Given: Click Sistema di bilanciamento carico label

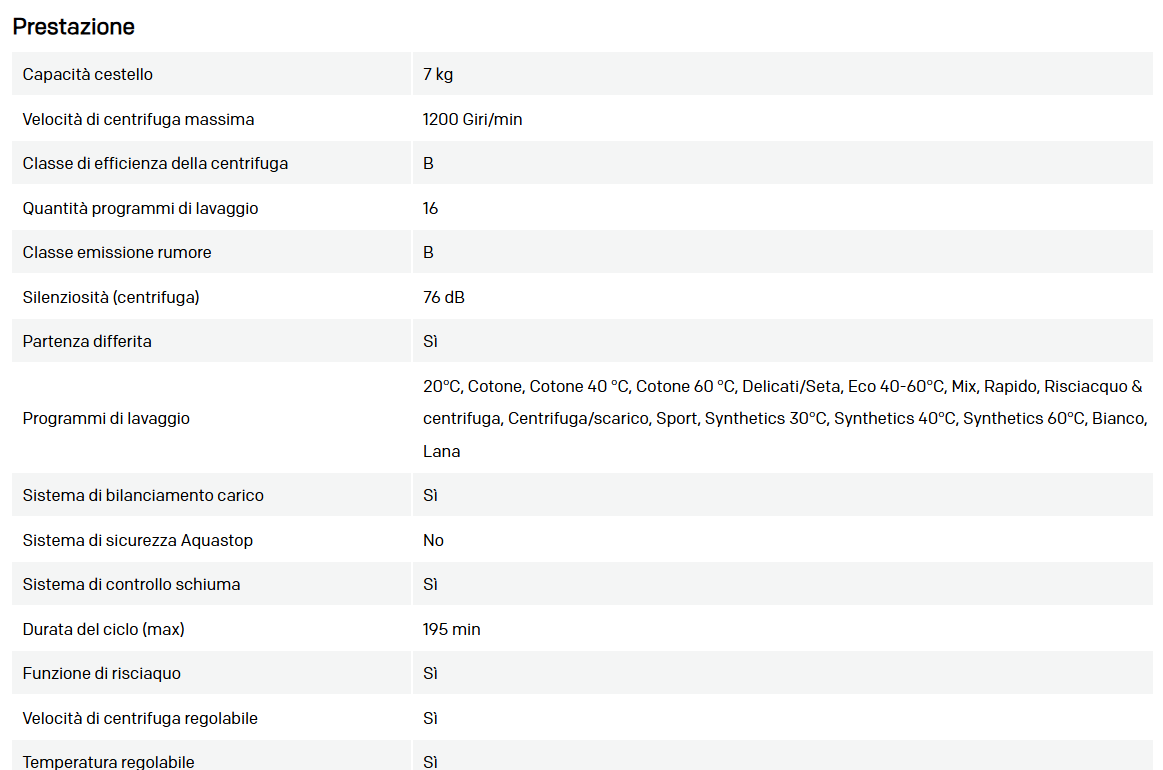Looking at the screenshot, I should click(x=143, y=496).
